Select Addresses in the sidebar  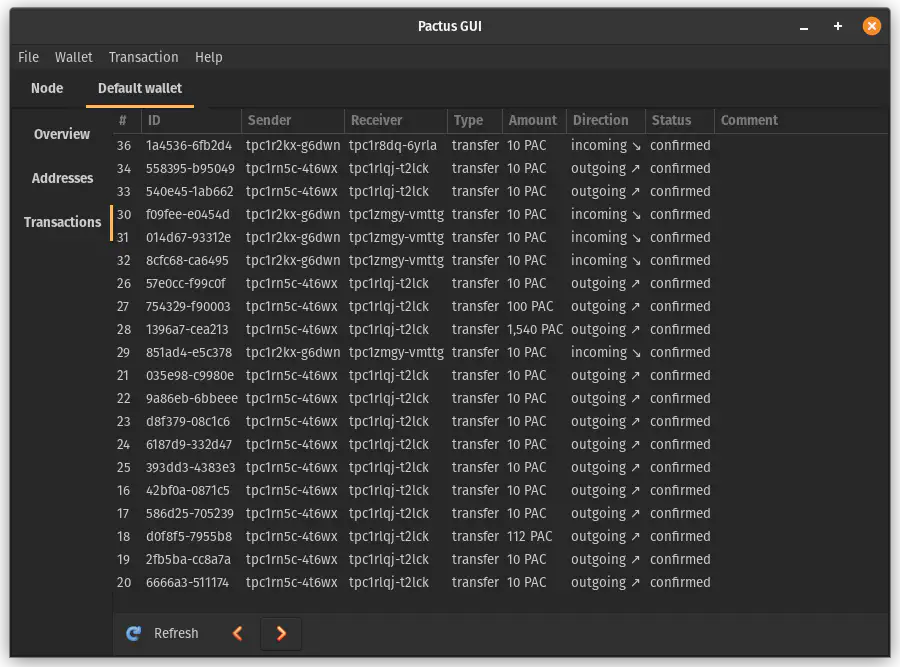point(62,178)
